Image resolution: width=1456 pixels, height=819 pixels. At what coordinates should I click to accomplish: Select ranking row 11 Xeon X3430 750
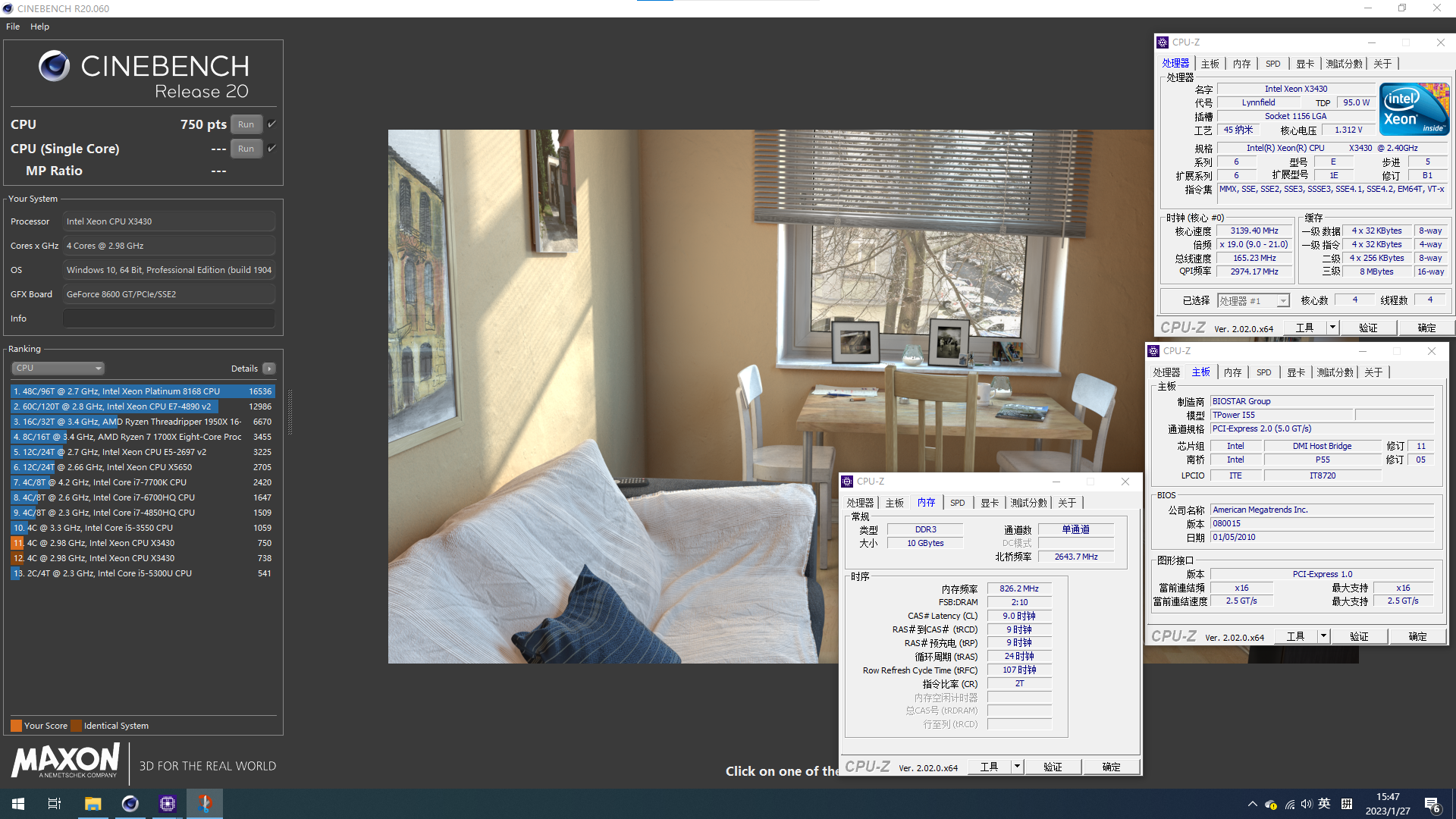tap(143, 543)
